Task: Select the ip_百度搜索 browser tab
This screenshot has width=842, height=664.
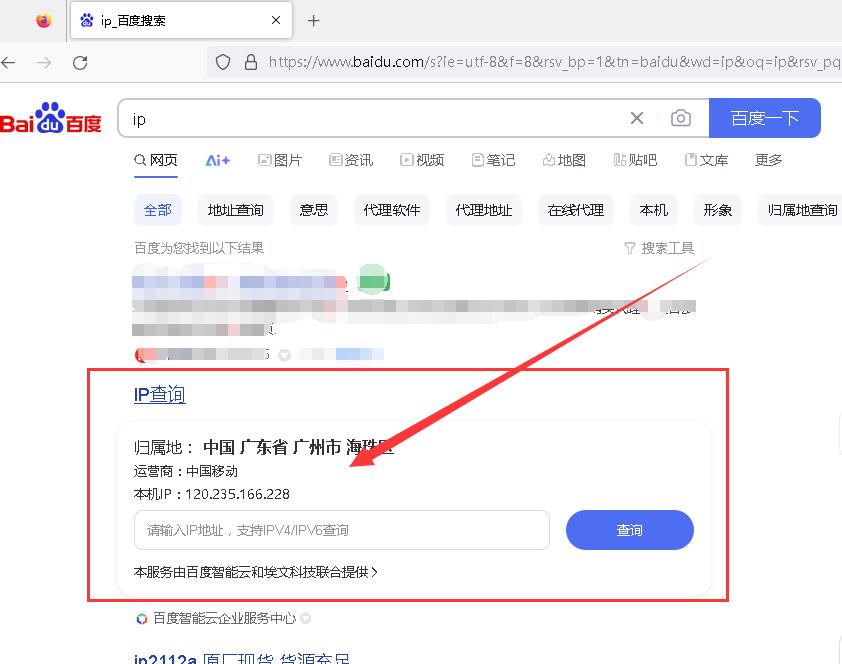Action: [x=182, y=20]
